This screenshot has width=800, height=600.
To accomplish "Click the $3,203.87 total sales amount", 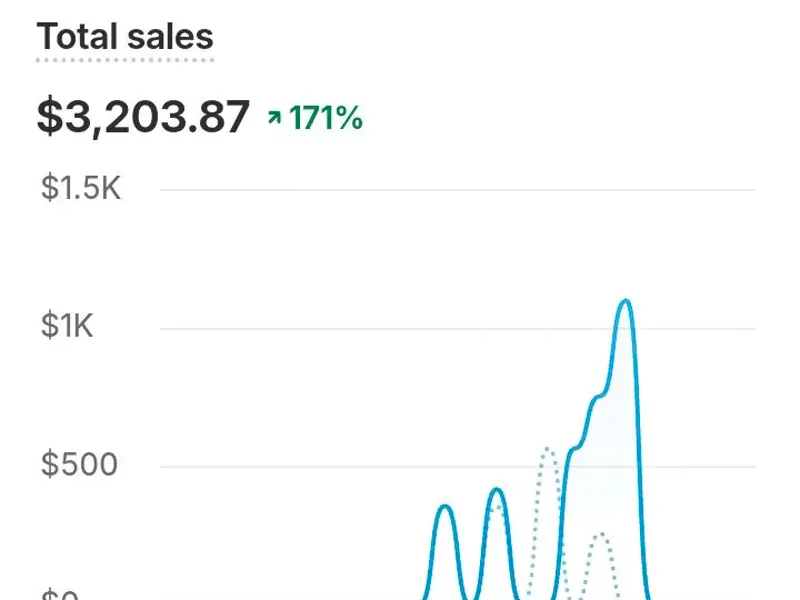I will tap(143, 118).
